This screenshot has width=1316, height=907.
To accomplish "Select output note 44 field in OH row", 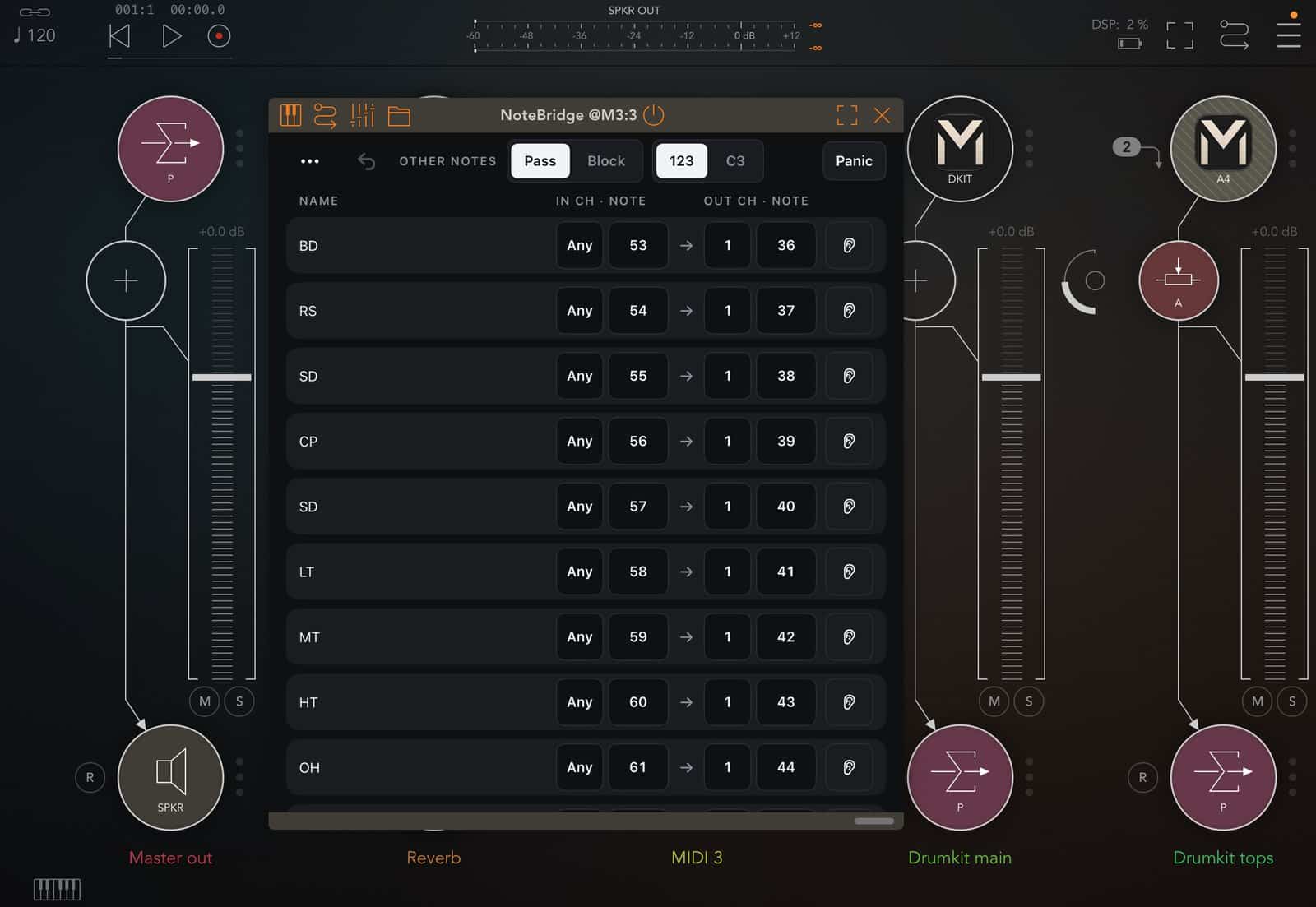I will point(786,767).
